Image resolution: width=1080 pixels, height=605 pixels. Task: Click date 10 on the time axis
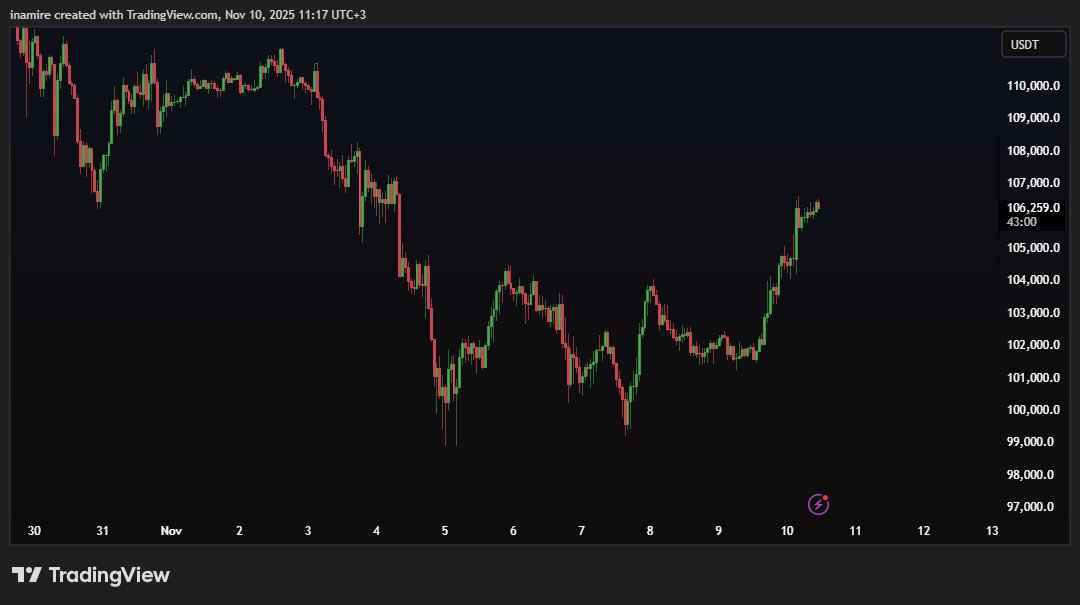[786, 530]
